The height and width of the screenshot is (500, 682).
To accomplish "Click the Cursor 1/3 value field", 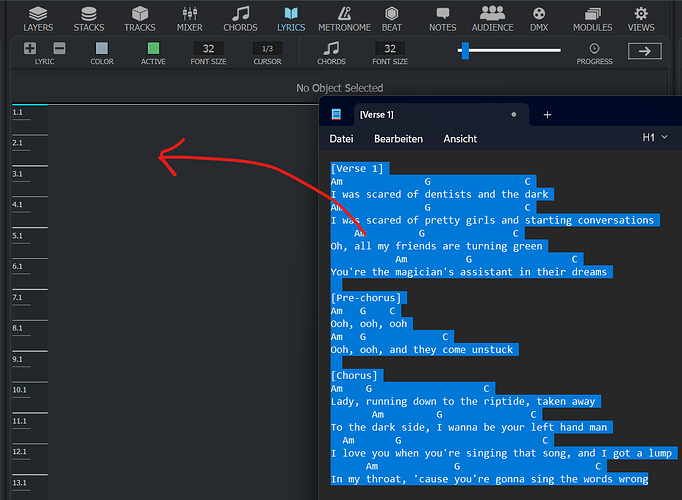I will [x=267, y=49].
